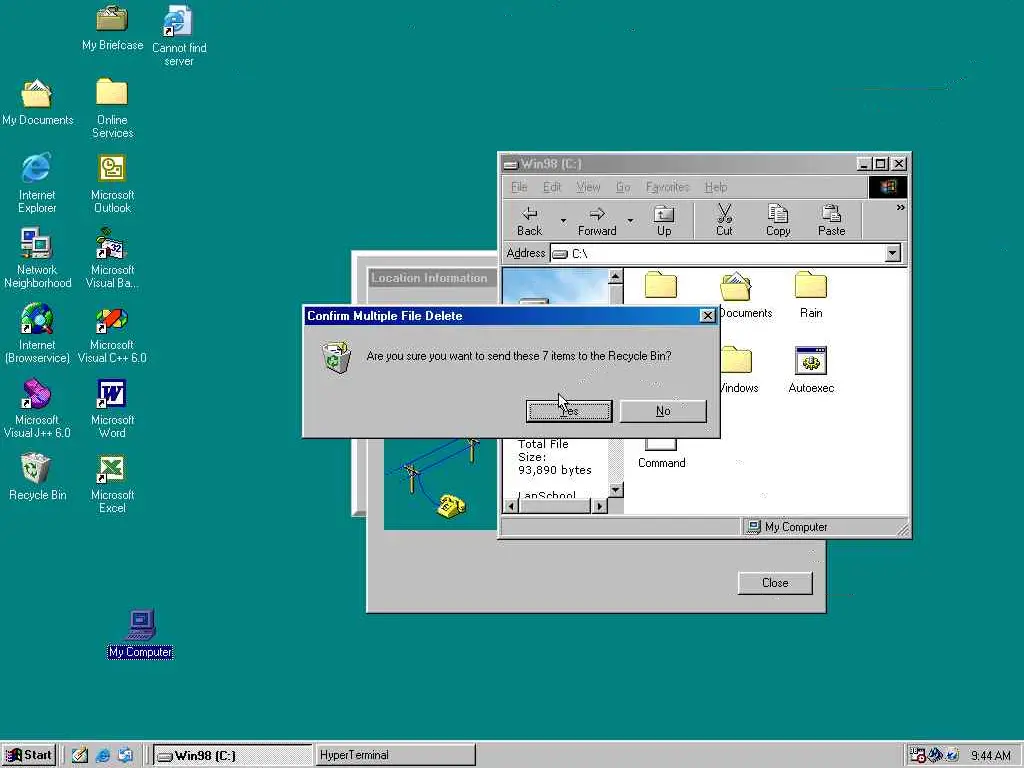Click Show Desktop Quick Launch icon
The height and width of the screenshot is (768, 1024).
pos(80,756)
